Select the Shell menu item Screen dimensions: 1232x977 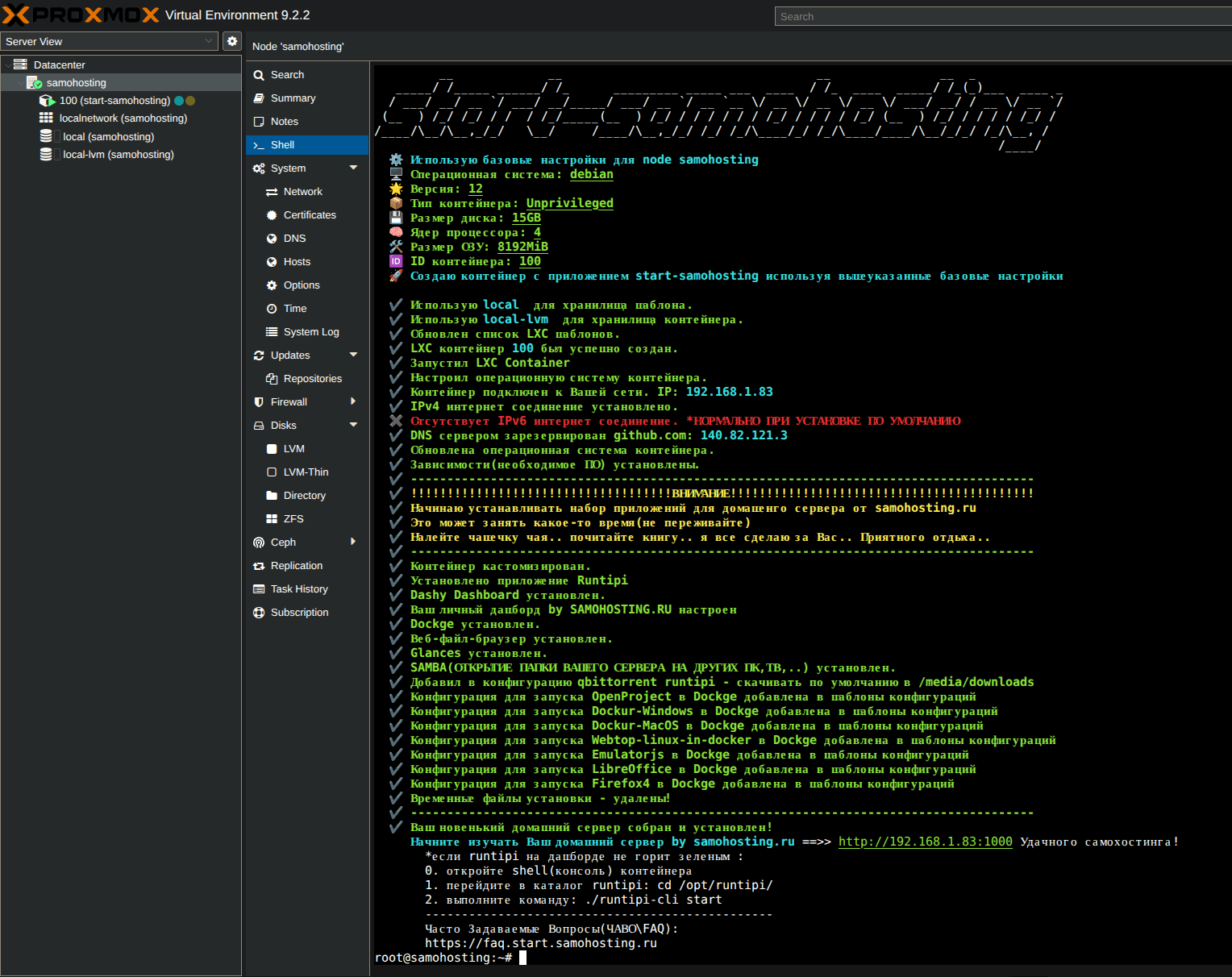(x=307, y=145)
